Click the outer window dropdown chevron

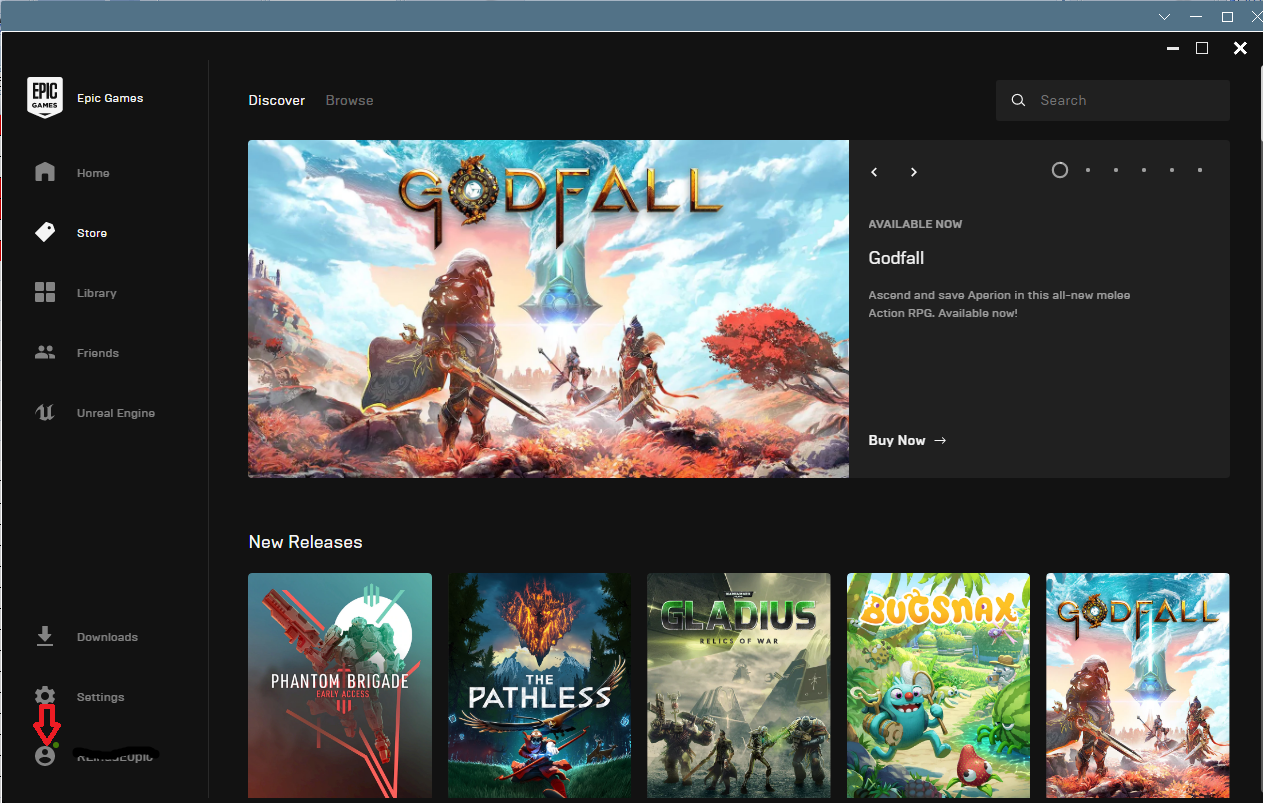1164,17
